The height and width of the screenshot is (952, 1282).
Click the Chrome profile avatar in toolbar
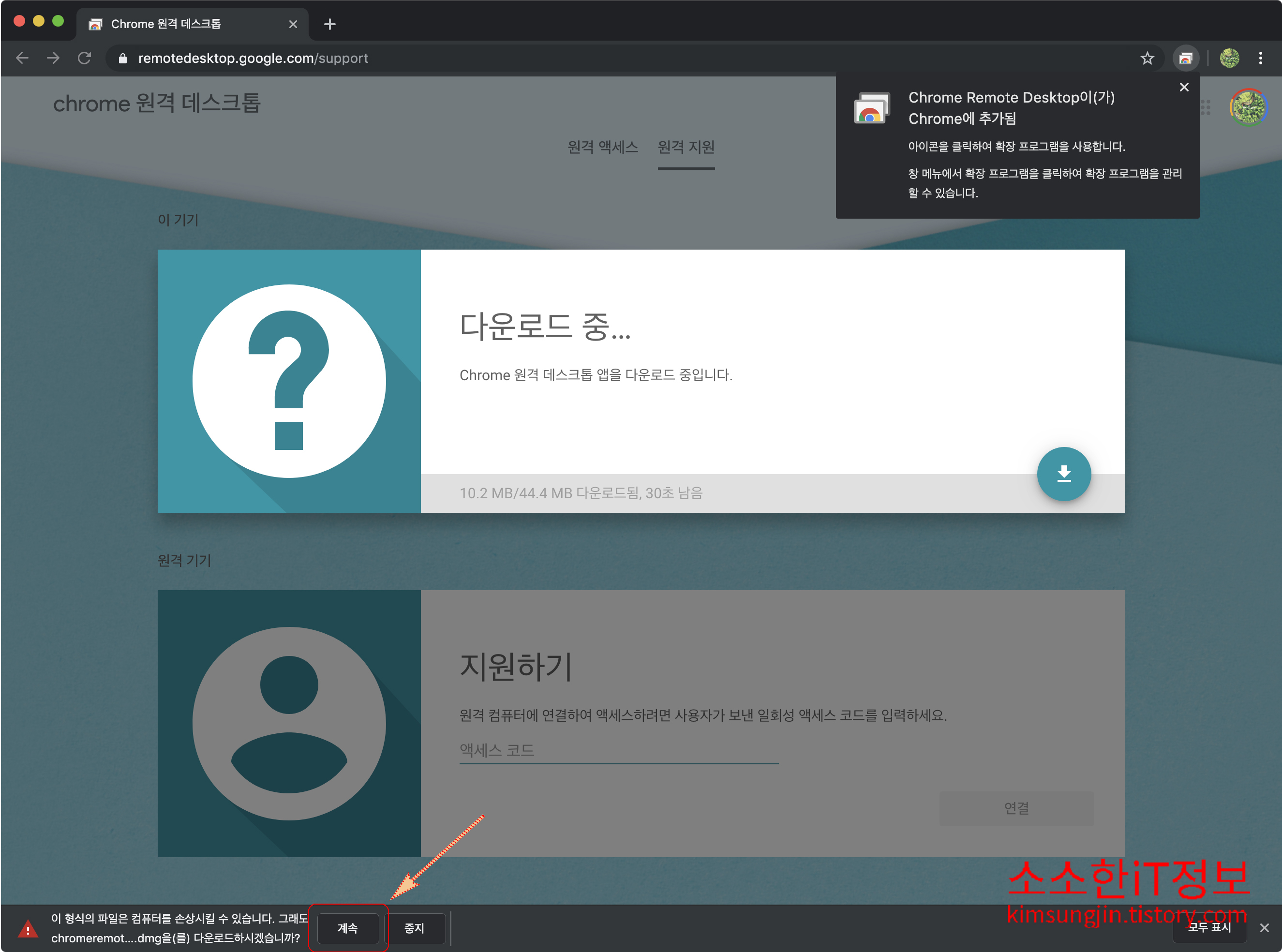pyautogui.click(x=1229, y=58)
